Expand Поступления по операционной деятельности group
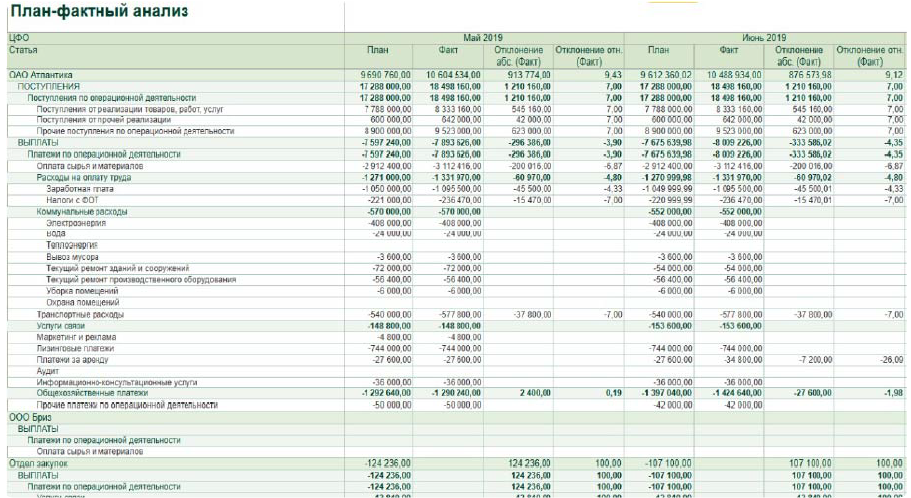This screenshot has height=498, width=911. click(x=111, y=98)
